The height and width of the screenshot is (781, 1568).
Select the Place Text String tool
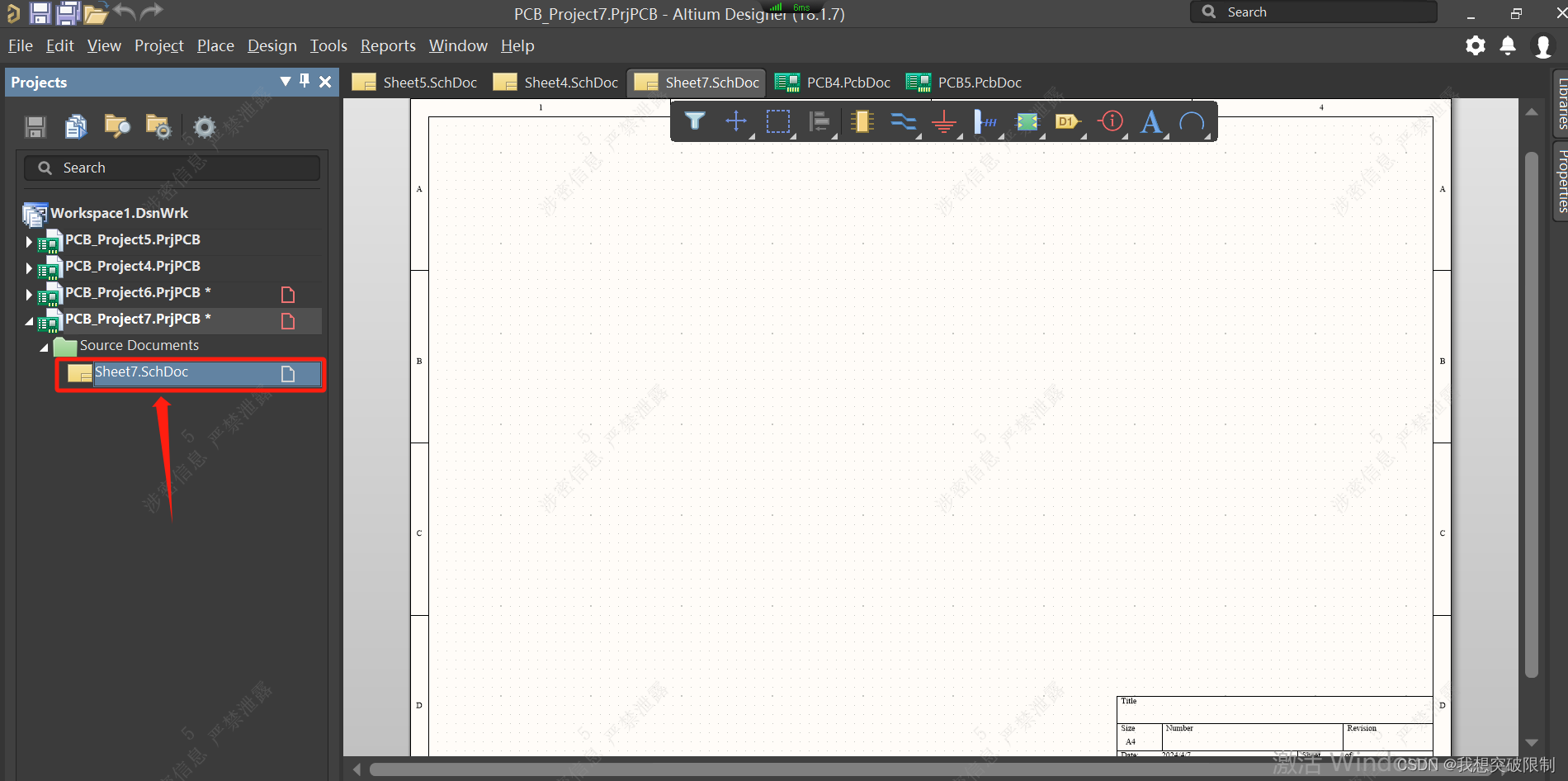click(1151, 121)
